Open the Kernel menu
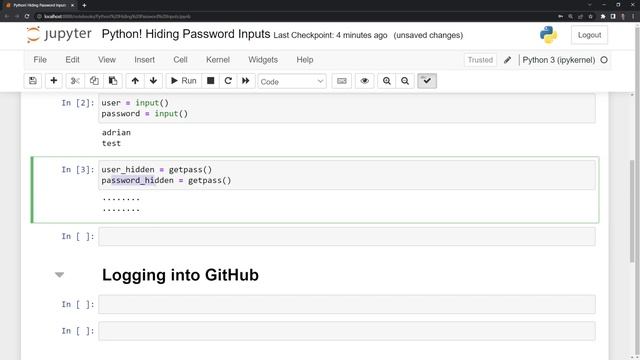 [x=218, y=60]
